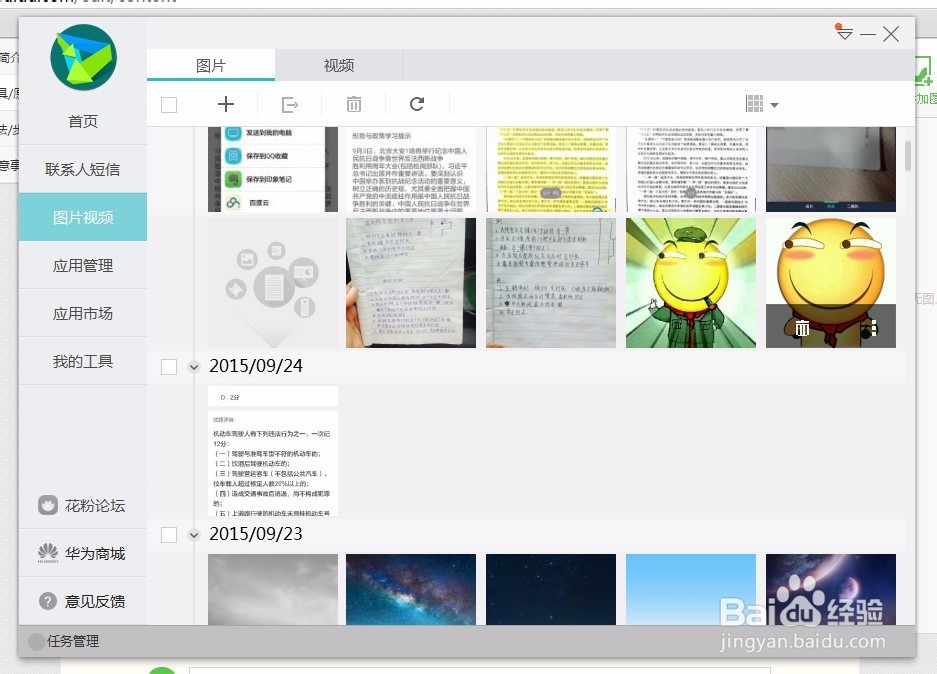Click the refresh icon
Image resolution: width=937 pixels, height=674 pixels.
pyautogui.click(x=417, y=104)
